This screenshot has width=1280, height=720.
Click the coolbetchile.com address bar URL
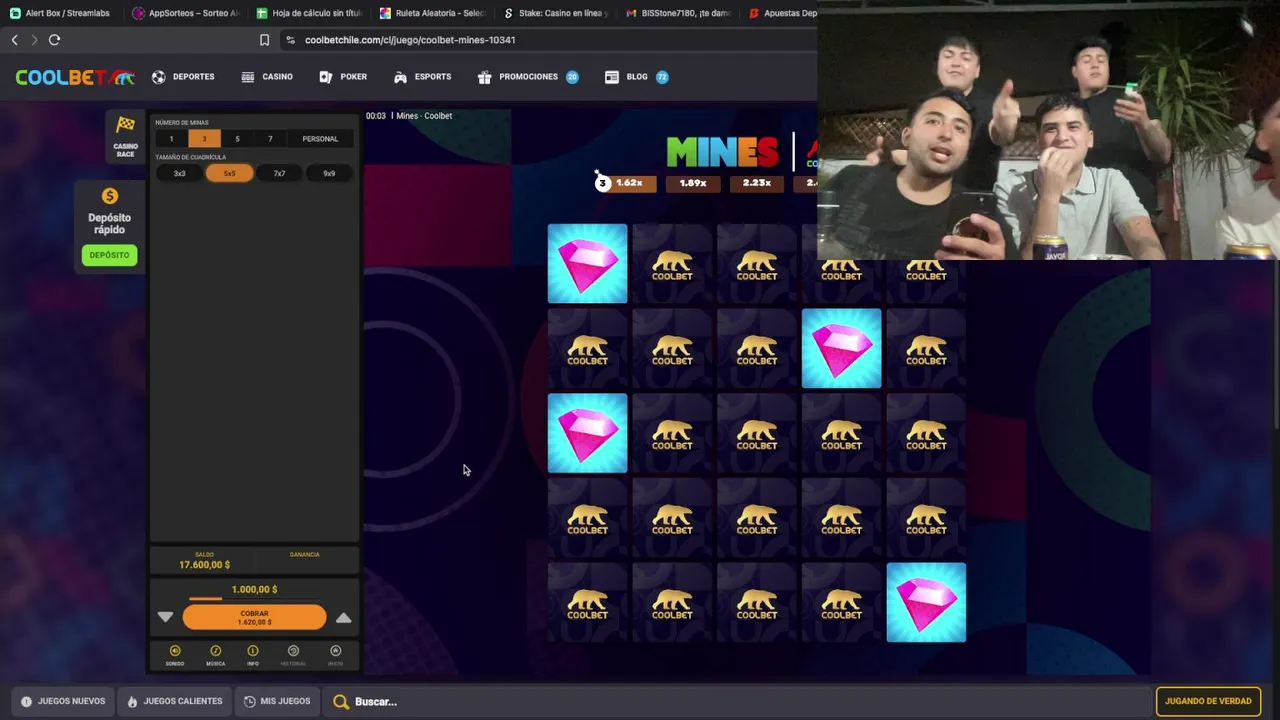[410, 40]
